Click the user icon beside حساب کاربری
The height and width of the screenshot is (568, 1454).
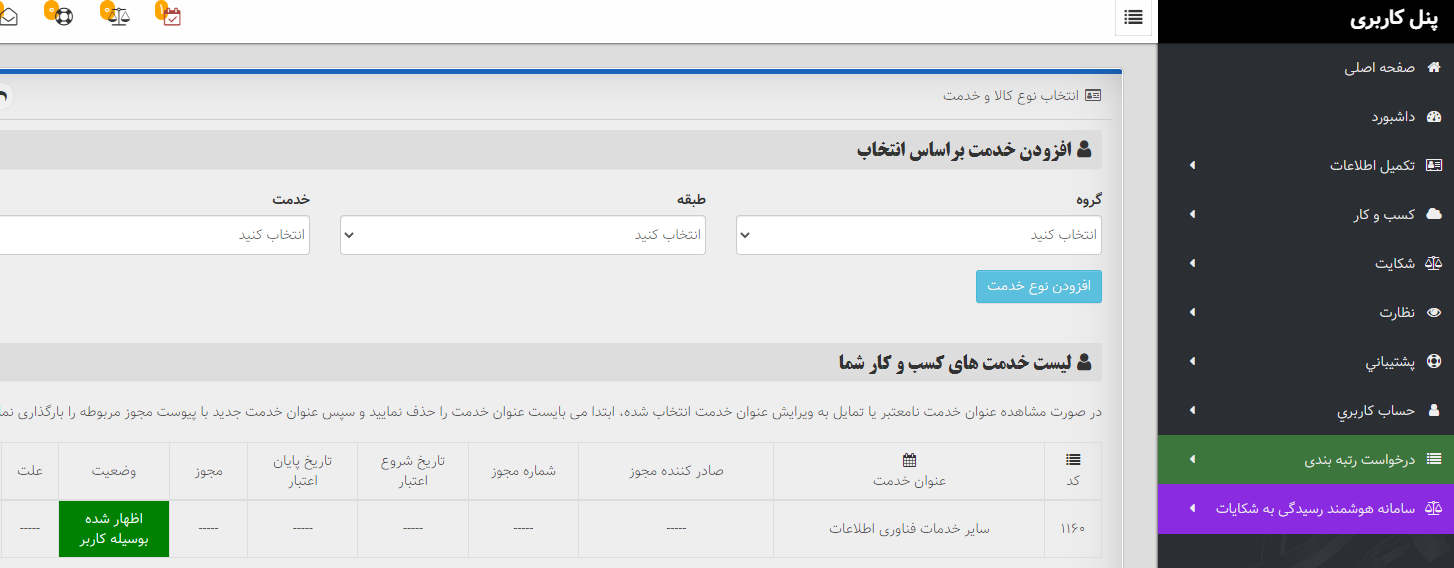1434,410
